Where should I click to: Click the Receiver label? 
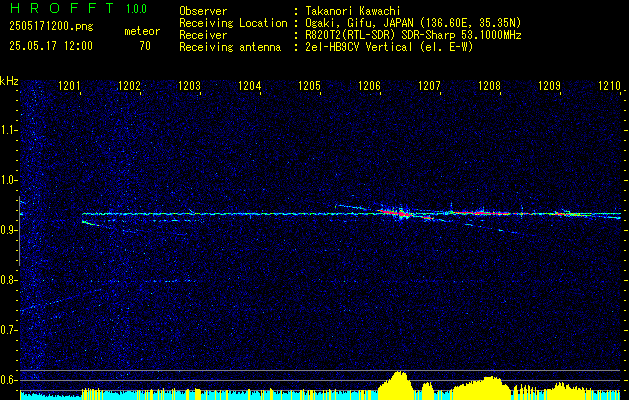[203, 35]
